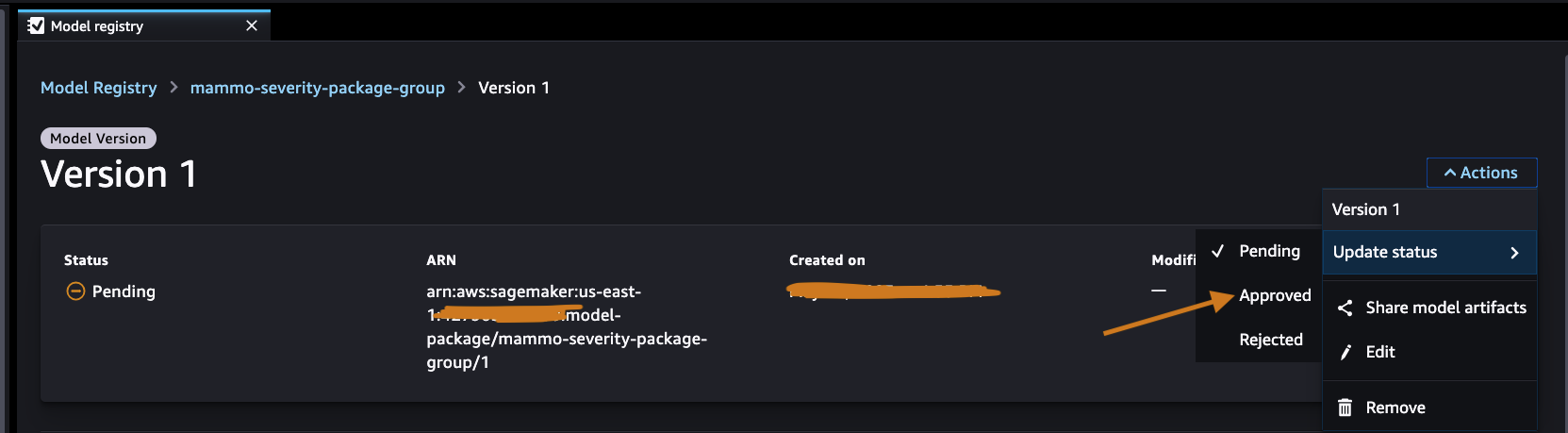Click the Model registry tab icon
1568x433 pixels.
coord(36,25)
